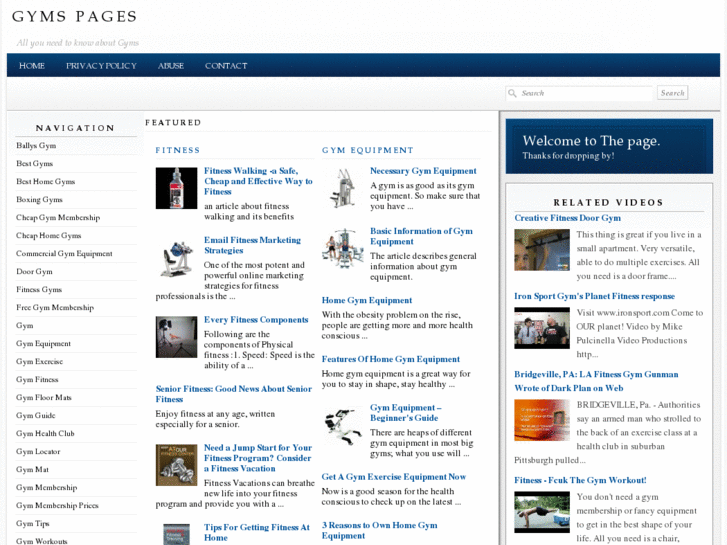
Task: Open Iron Sport Gym's Planet Fitness response
Action: (x=594, y=296)
